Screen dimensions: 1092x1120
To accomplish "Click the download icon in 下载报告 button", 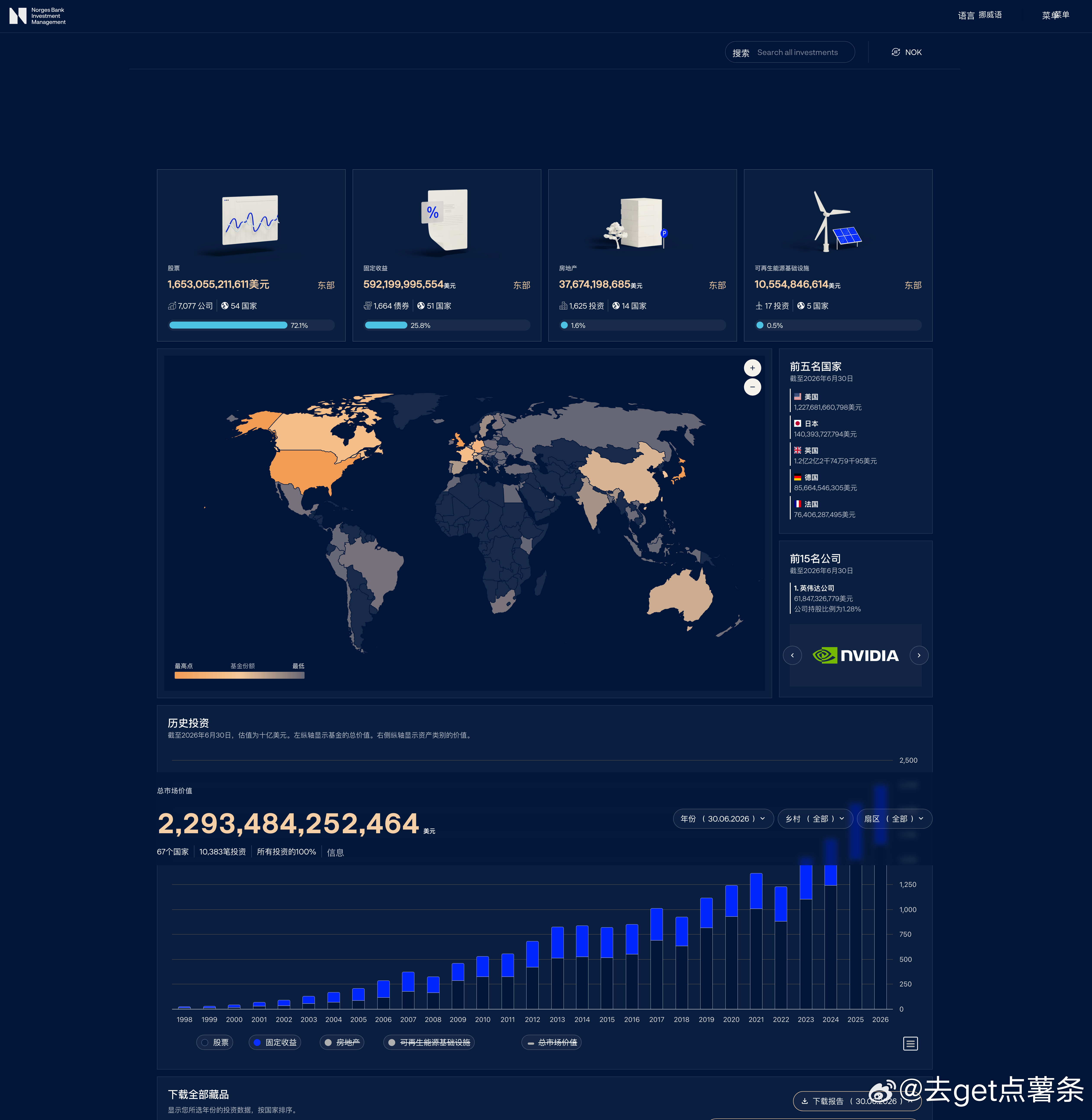I will pyautogui.click(x=805, y=1101).
